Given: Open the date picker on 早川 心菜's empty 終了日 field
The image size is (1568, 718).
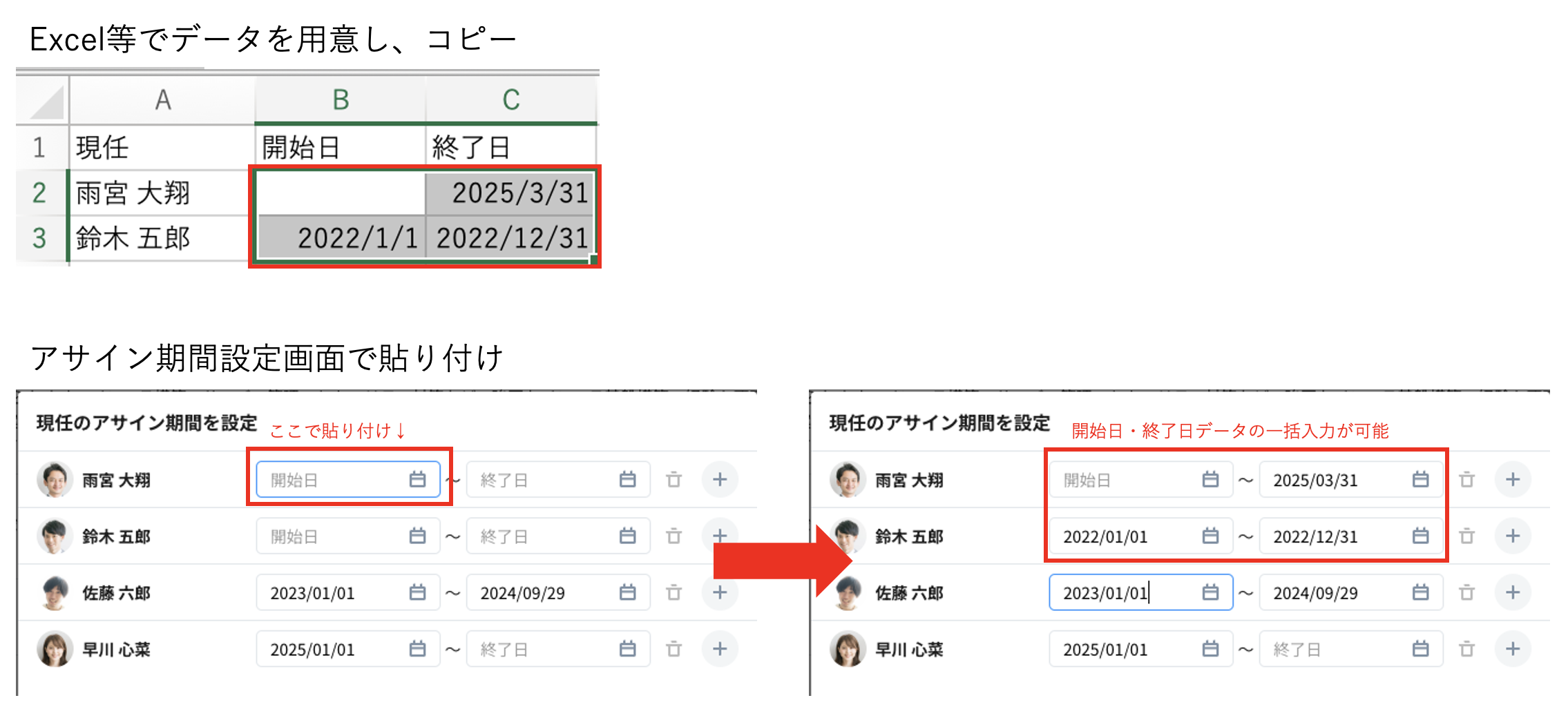Looking at the screenshot, I should 628,649.
